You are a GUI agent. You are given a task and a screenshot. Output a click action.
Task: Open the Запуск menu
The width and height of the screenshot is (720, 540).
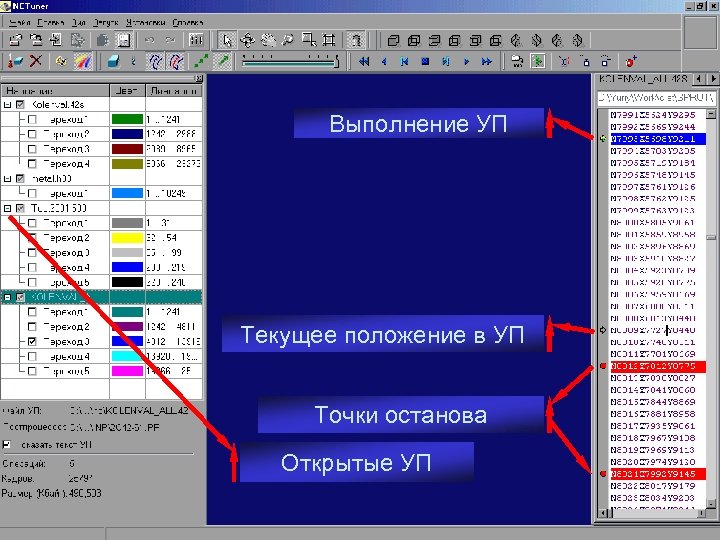coord(106,22)
